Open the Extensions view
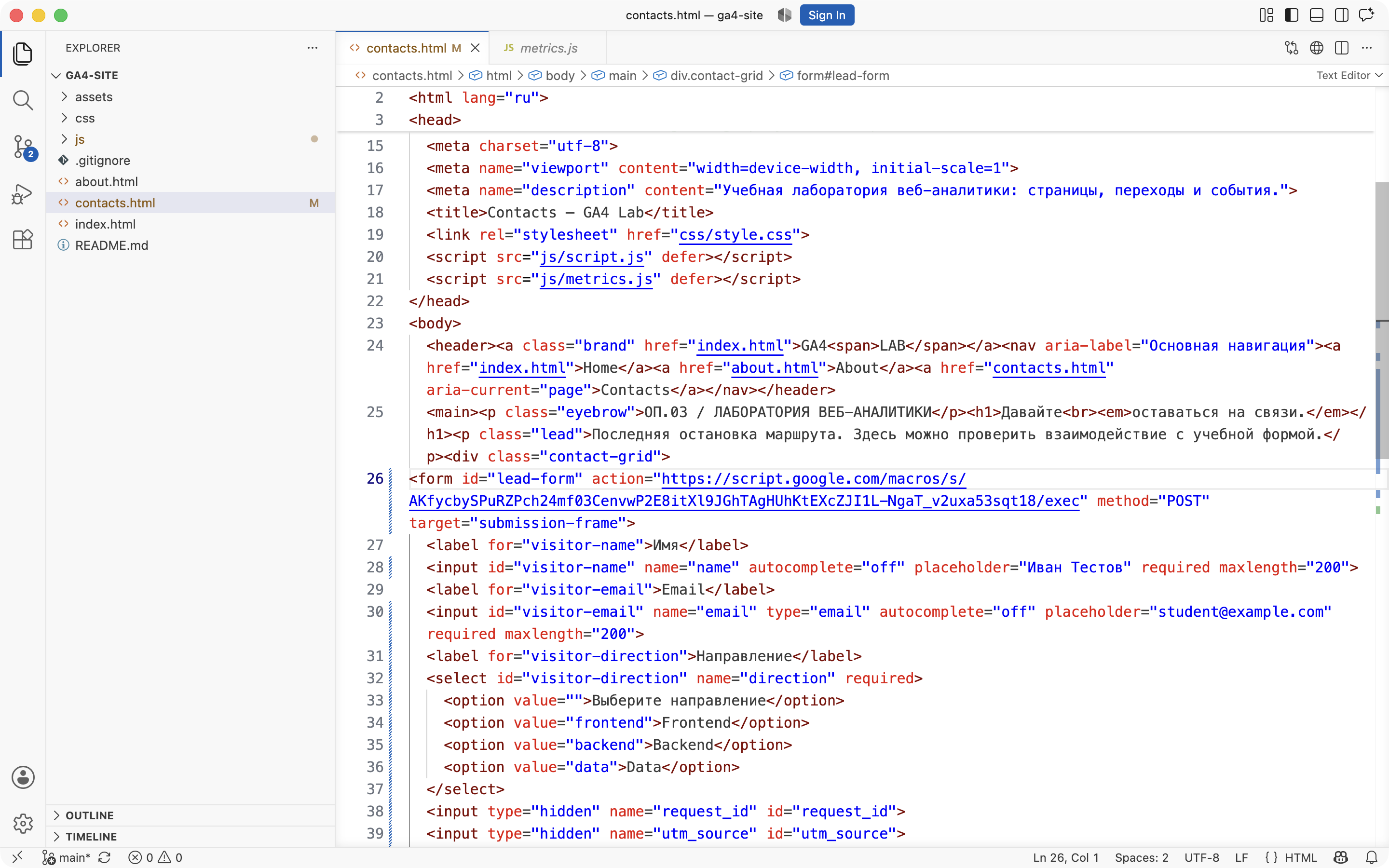 (x=22, y=239)
